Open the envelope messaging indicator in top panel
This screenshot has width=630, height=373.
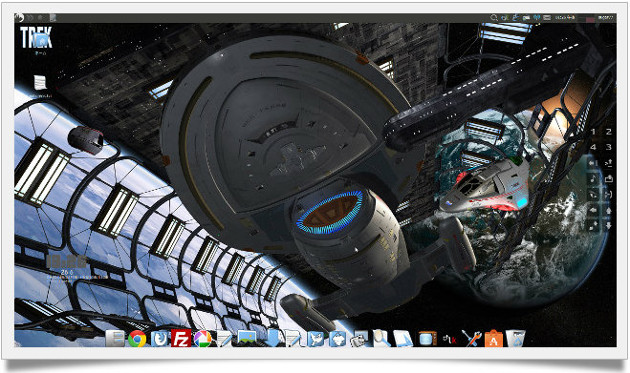click(x=547, y=18)
